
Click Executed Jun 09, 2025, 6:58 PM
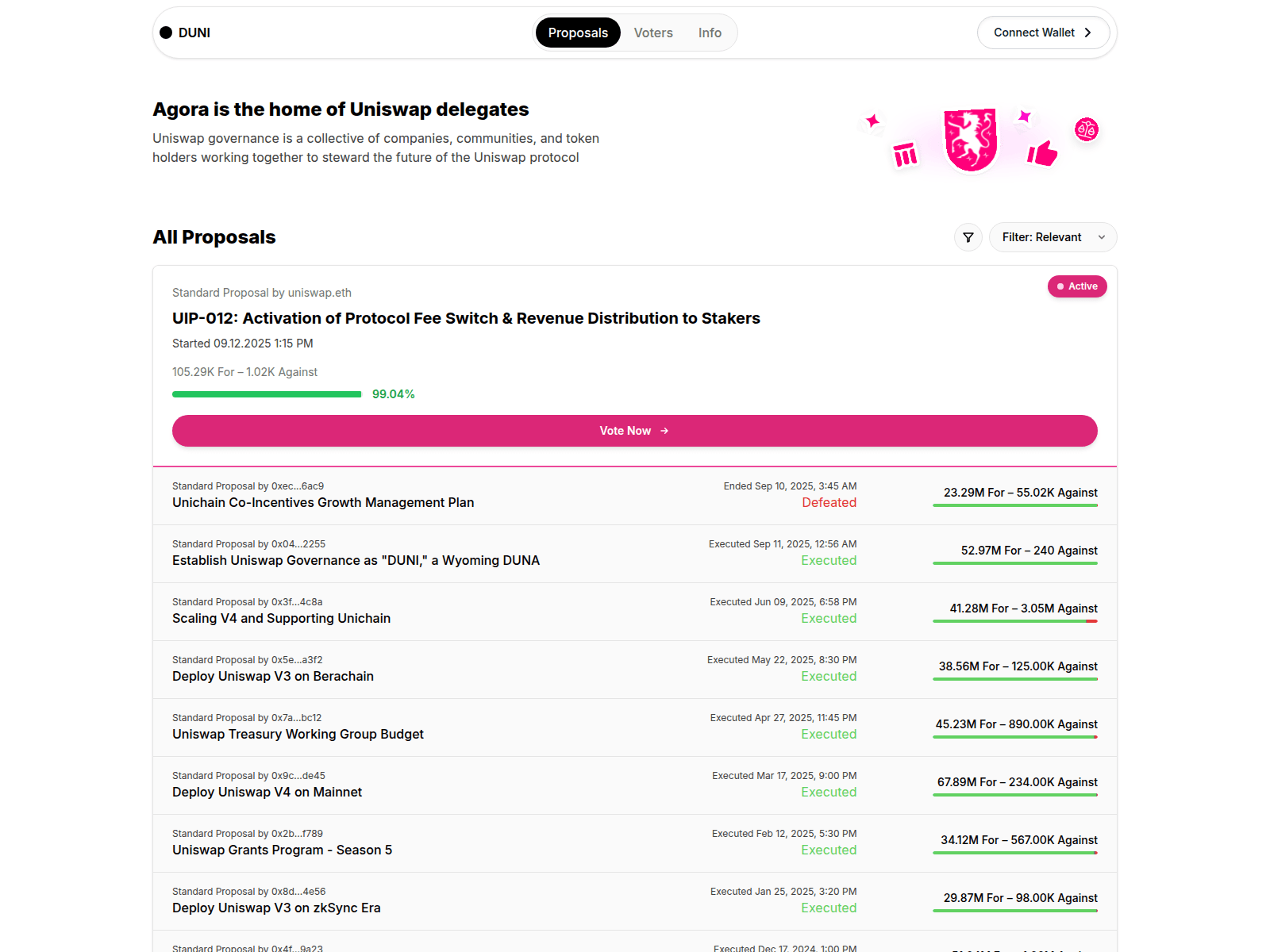[783, 602]
